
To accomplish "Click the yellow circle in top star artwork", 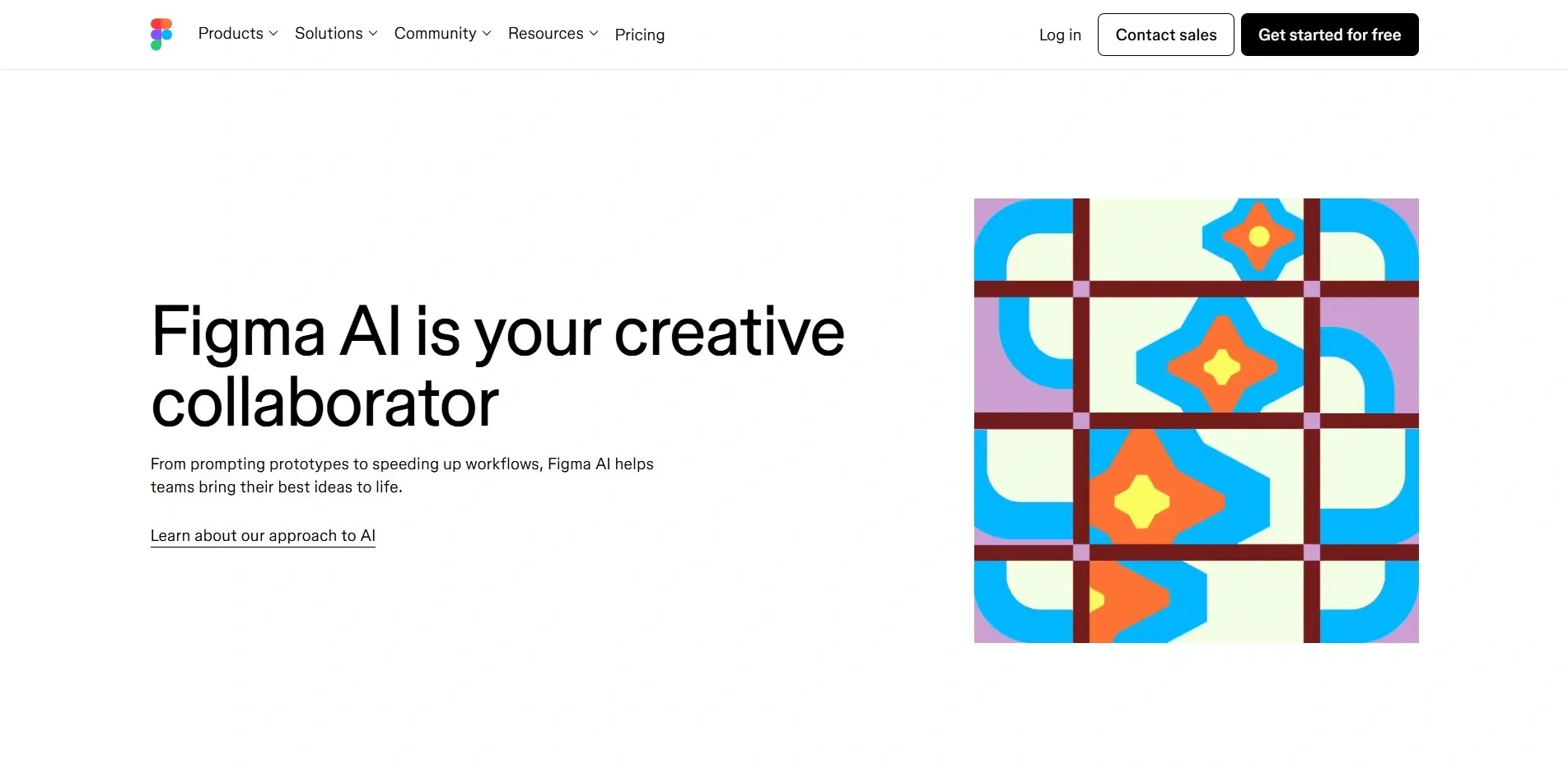I will tap(1259, 237).
